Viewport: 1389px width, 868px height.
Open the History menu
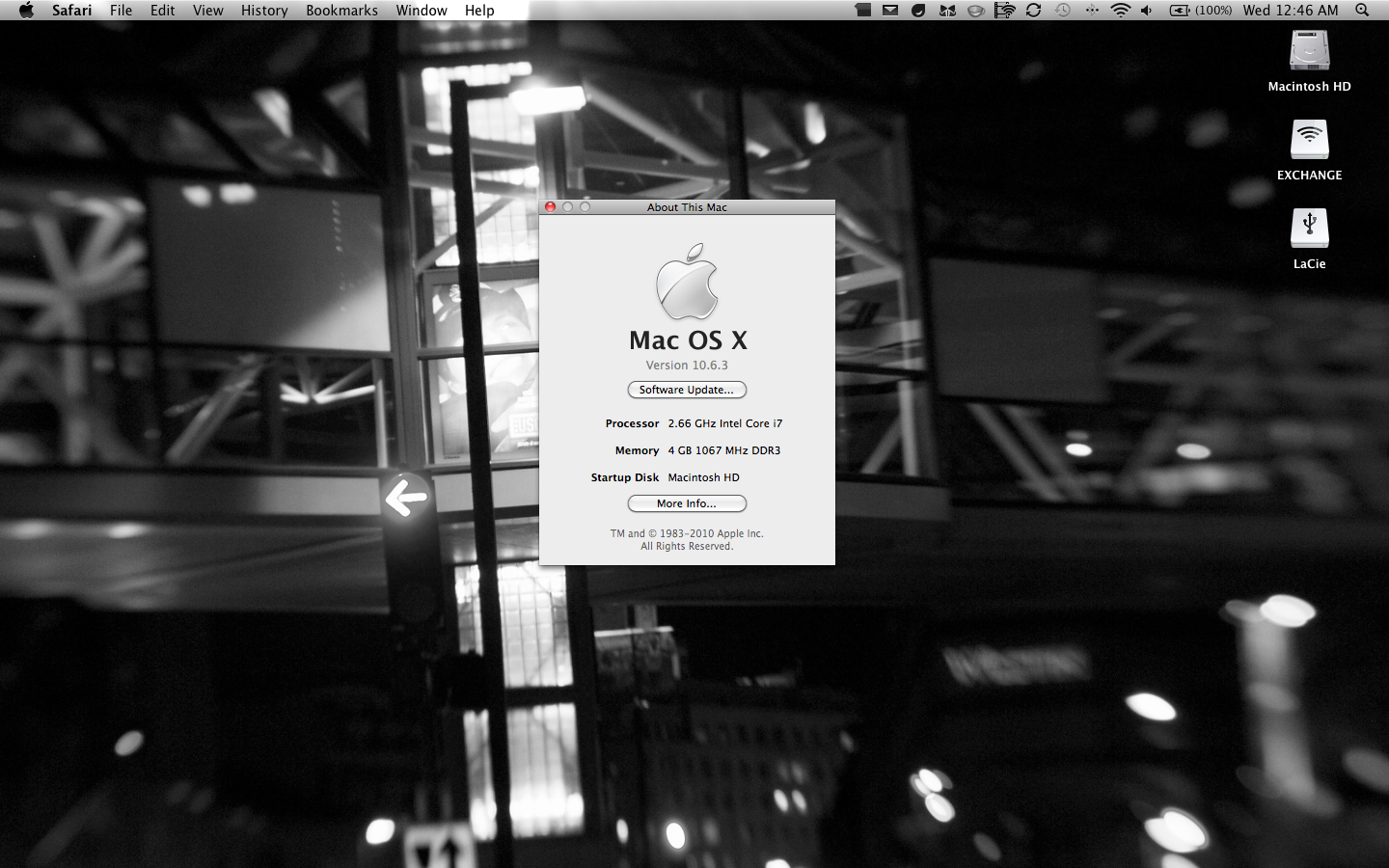point(264,10)
